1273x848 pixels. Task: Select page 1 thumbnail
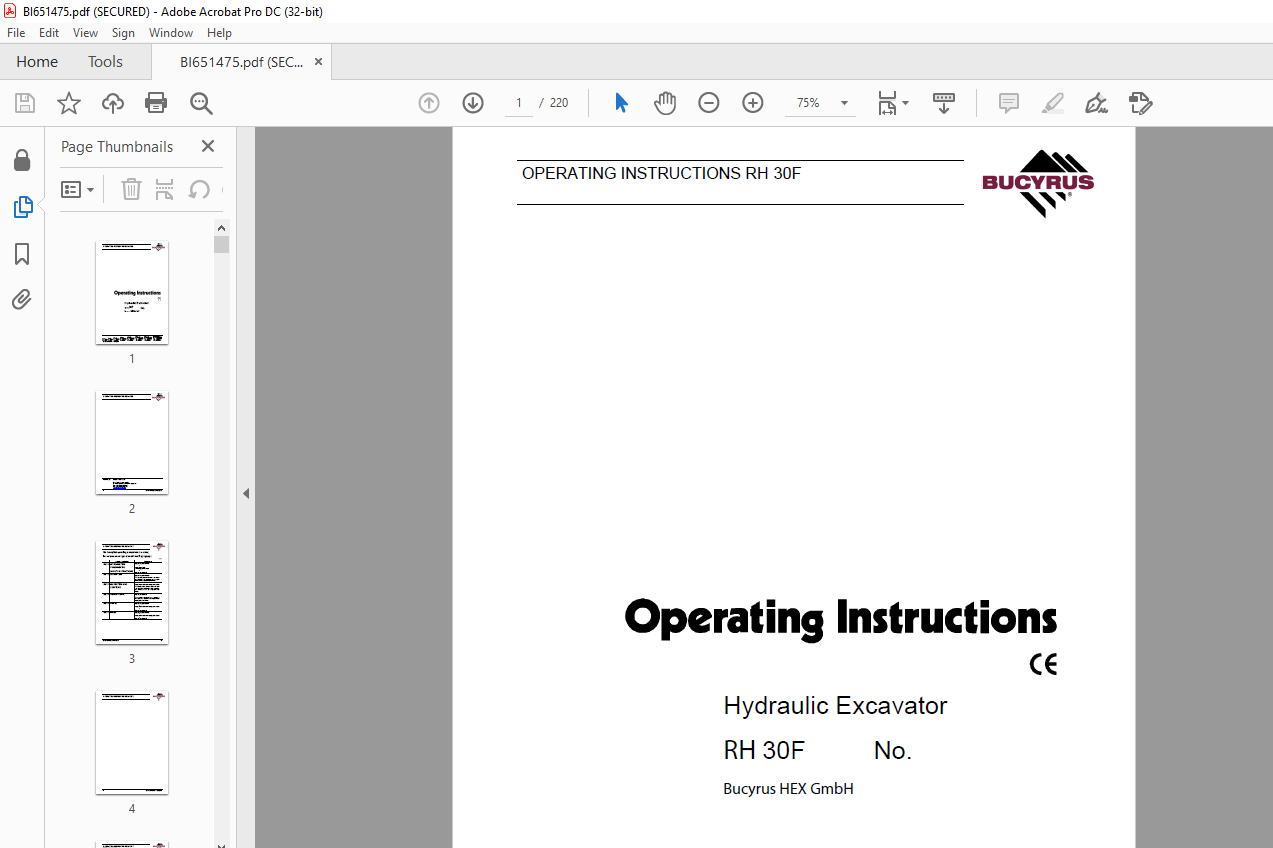pyautogui.click(x=132, y=293)
